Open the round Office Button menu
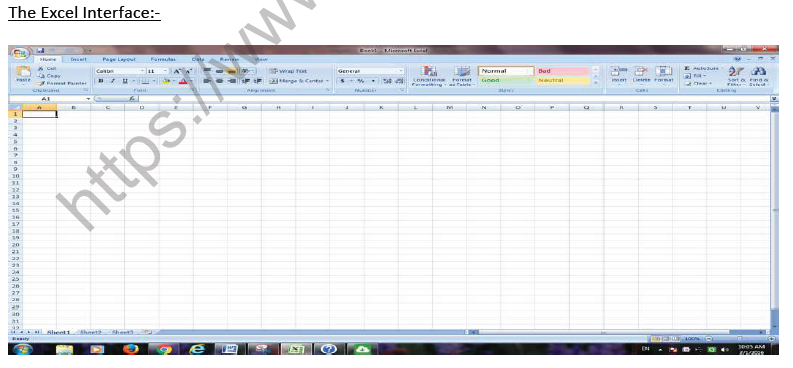This screenshot has width=793, height=368. 20,53
